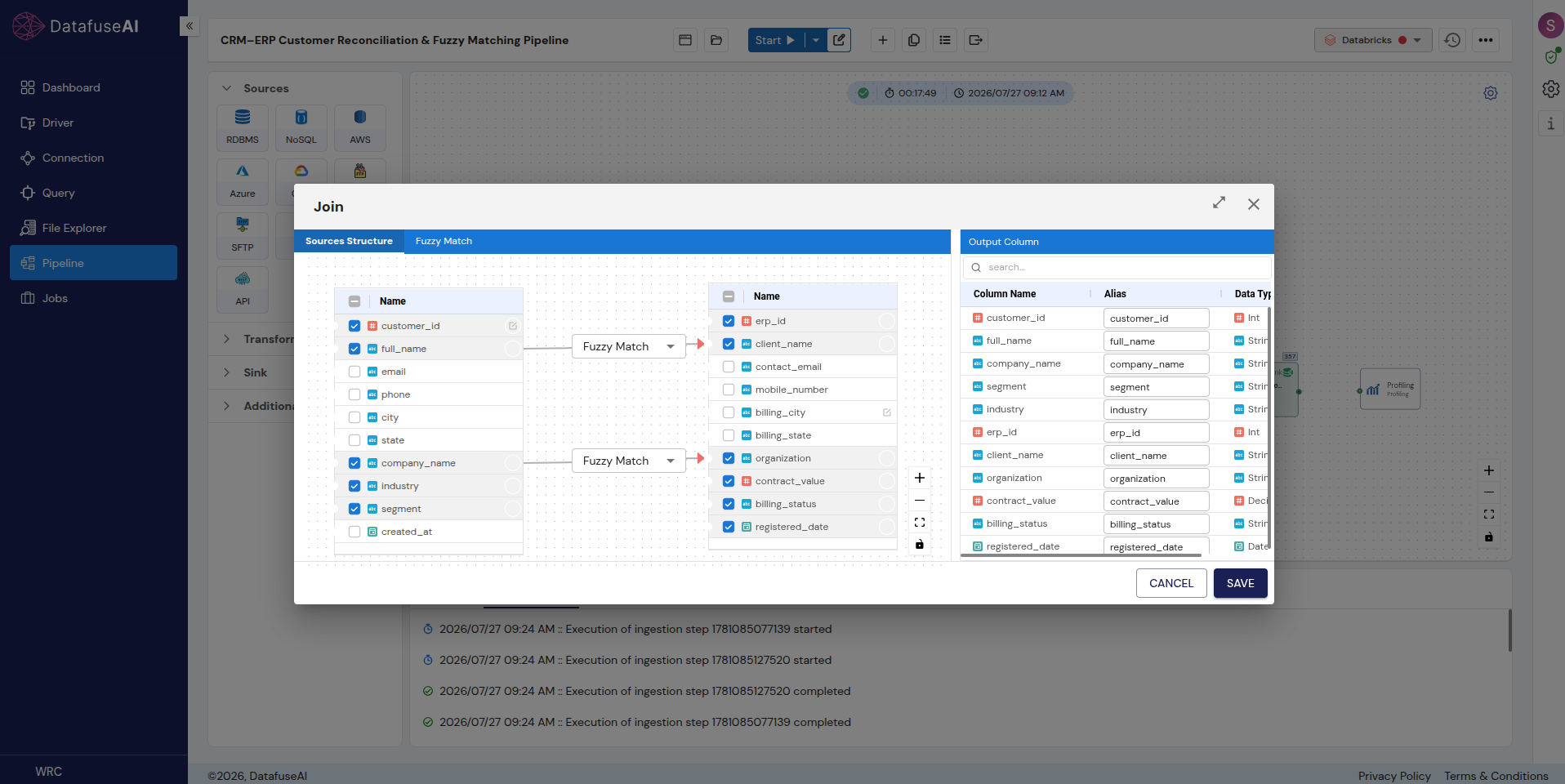
Task: Open the Fuzzy Match dropdown for company_name
Action: 629,461
